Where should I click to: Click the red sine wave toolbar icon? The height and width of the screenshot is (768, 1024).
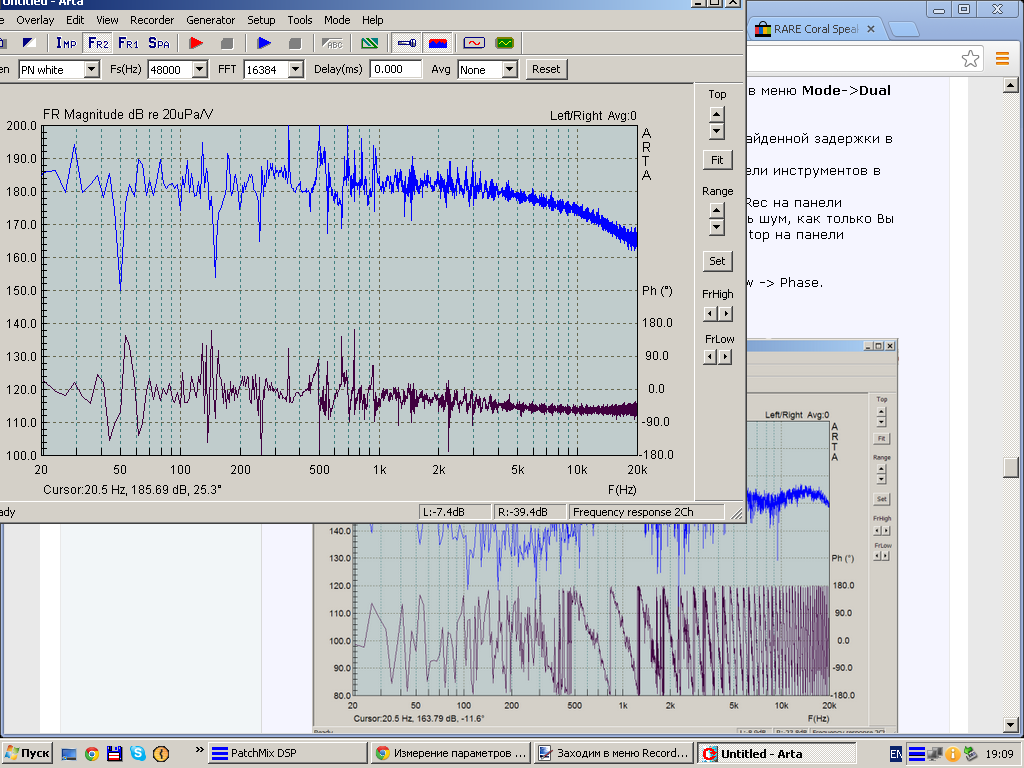tap(473, 43)
